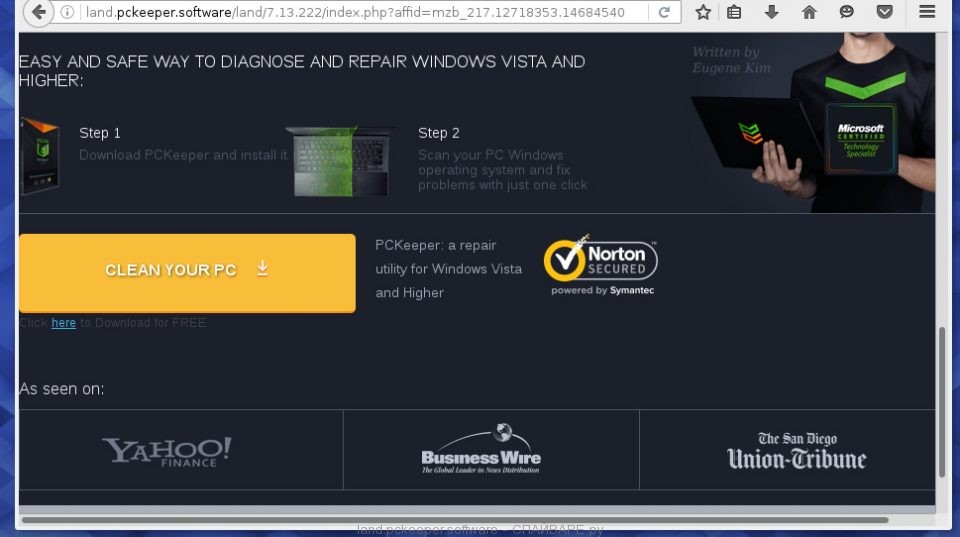This screenshot has height=537, width=960.
Task: Click the CLEAN YOUR PC button
Action: pyautogui.click(x=187, y=271)
